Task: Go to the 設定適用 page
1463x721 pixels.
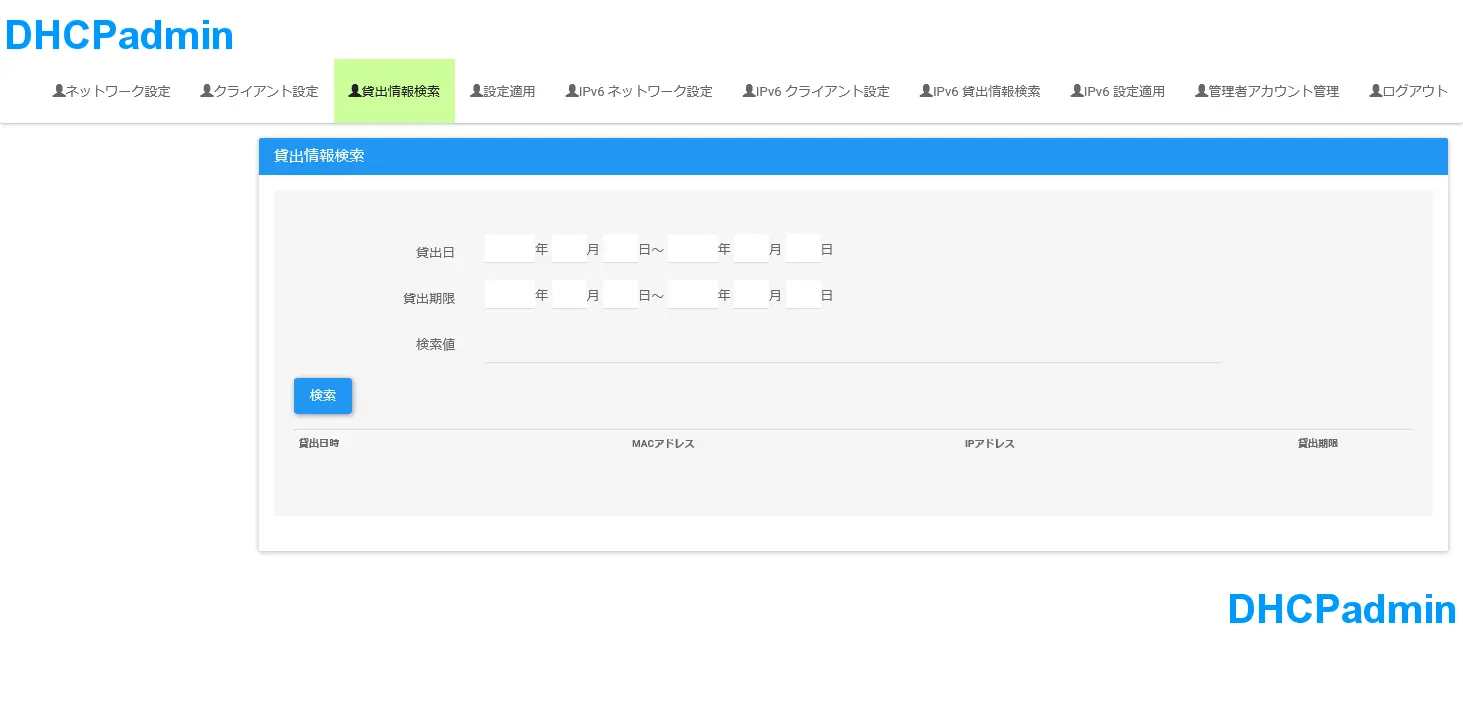Action: [503, 91]
